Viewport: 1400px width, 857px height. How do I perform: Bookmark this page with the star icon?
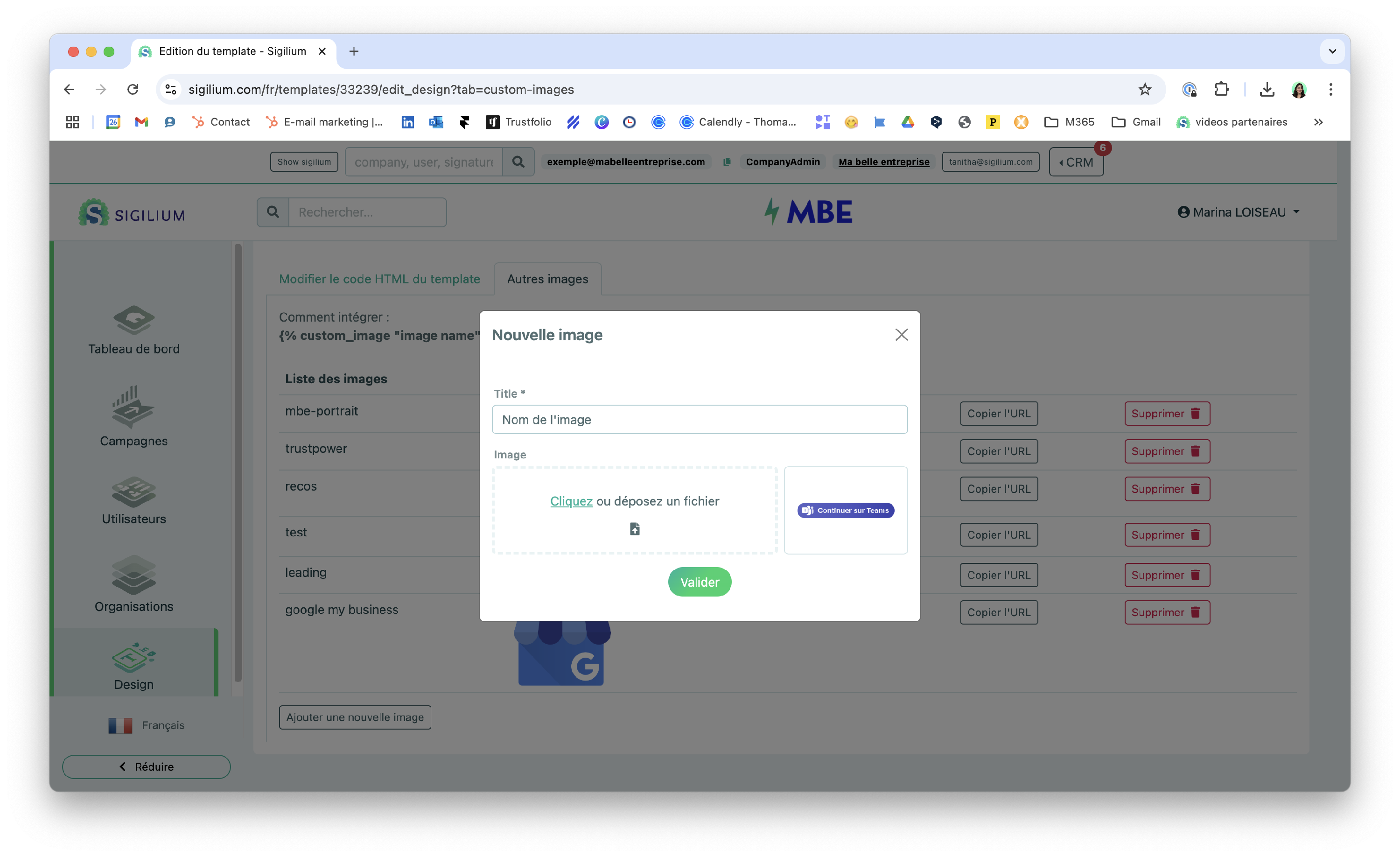point(1144,89)
